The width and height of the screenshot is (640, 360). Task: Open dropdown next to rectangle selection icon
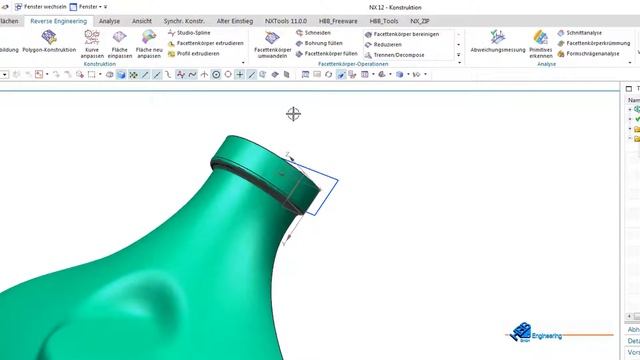click(x=100, y=74)
